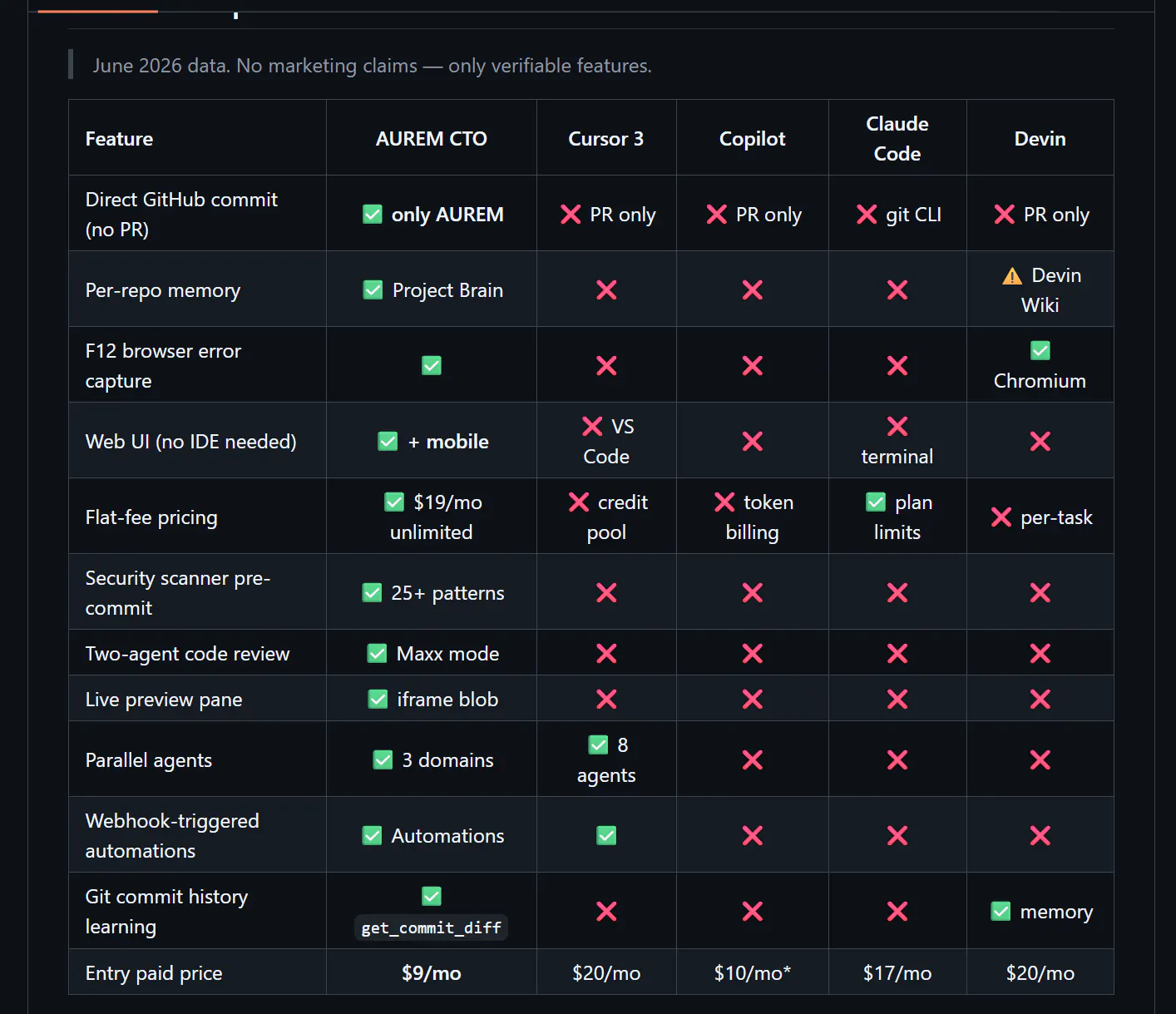Image resolution: width=1176 pixels, height=1014 pixels.
Task: Click the "$20/mo" price under Cursor 3
Action: (606, 973)
